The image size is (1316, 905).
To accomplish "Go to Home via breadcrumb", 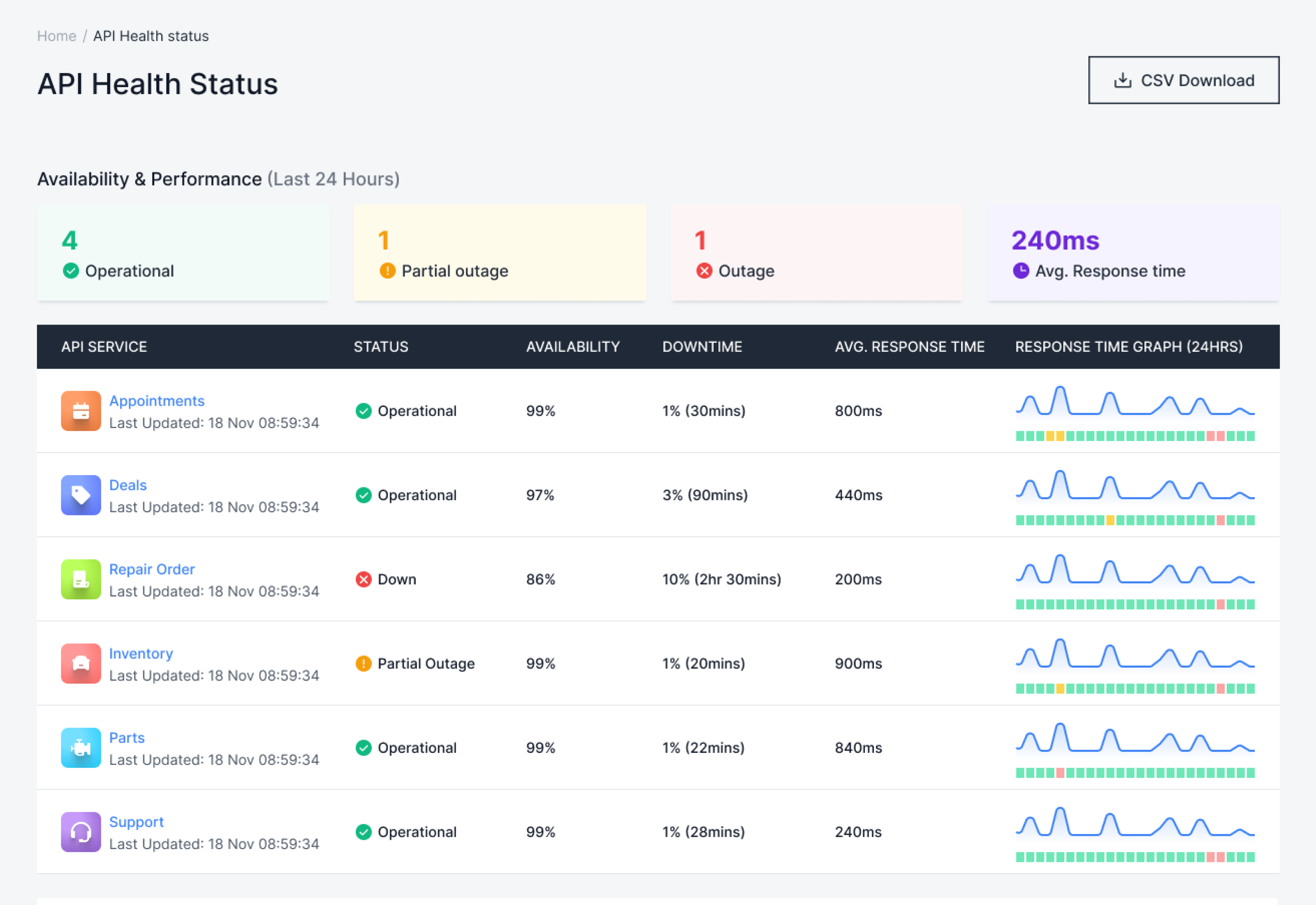I will coord(57,36).
